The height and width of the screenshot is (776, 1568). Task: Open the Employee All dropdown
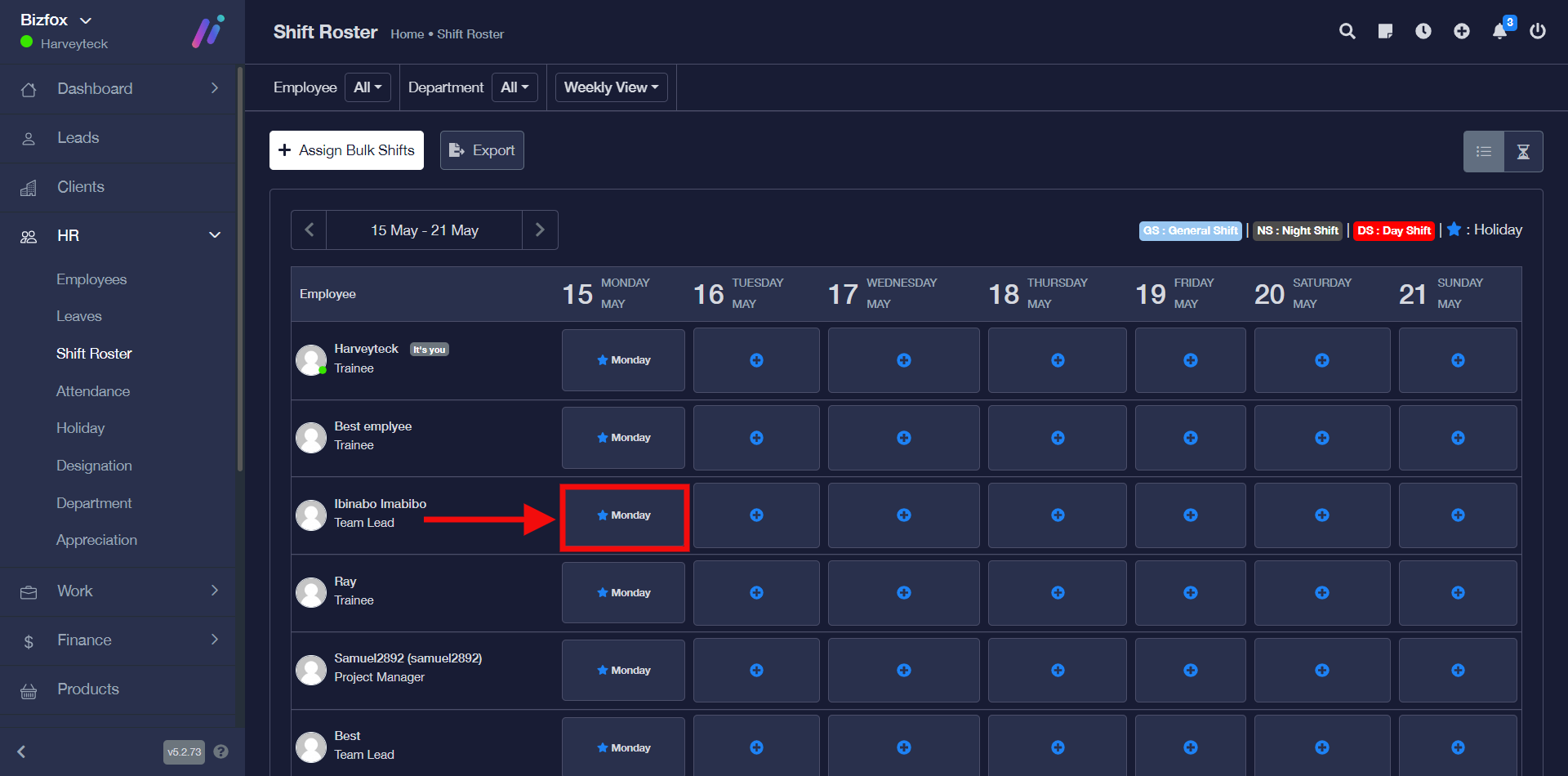[x=367, y=87]
